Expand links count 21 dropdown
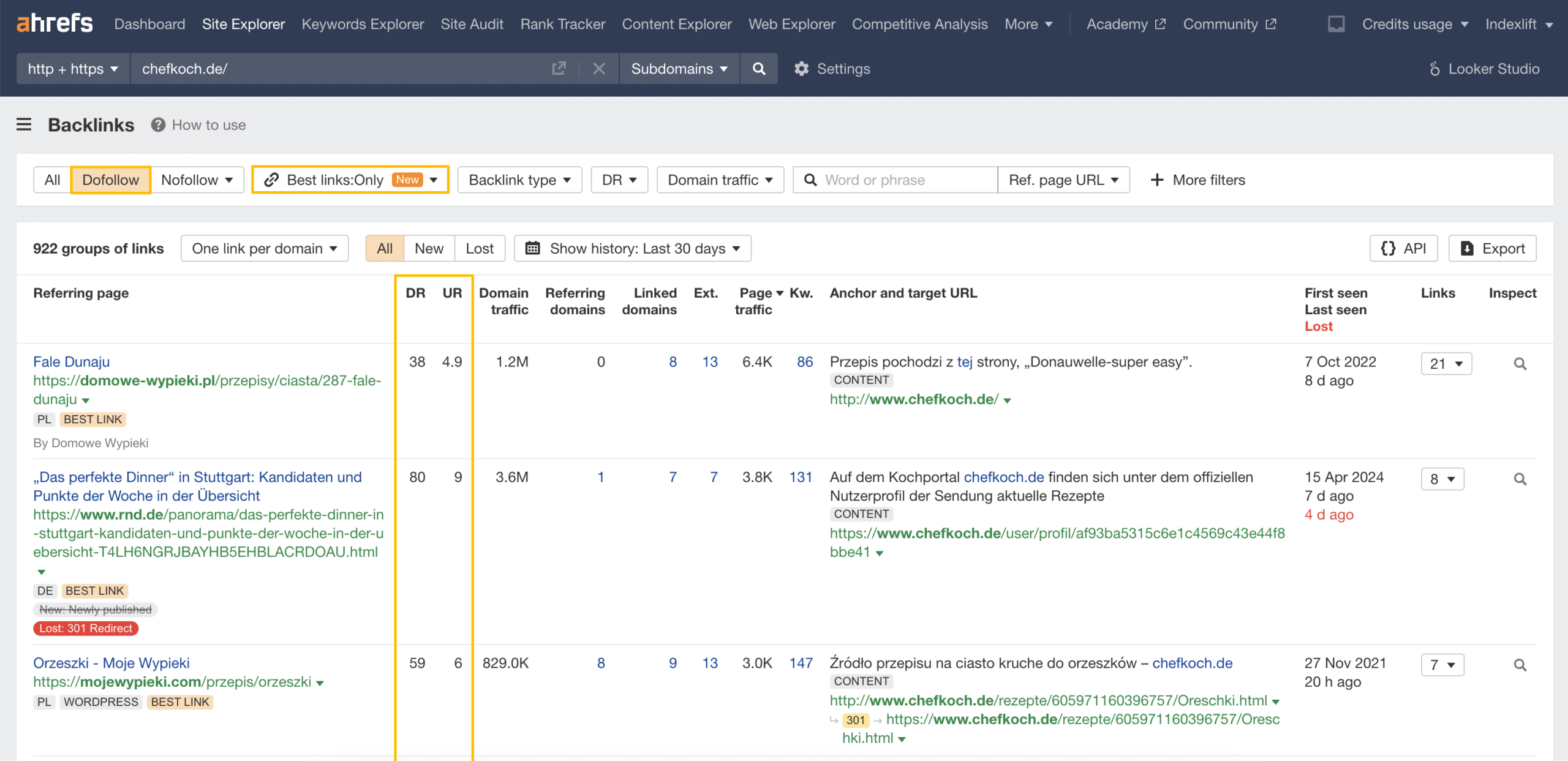 (1446, 364)
